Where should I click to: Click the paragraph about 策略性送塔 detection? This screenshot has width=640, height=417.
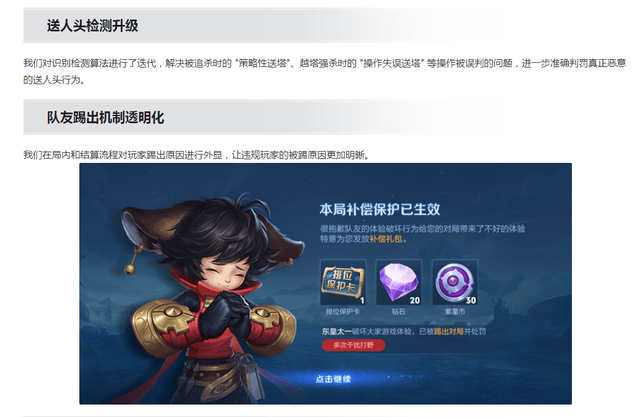click(324, 71)
